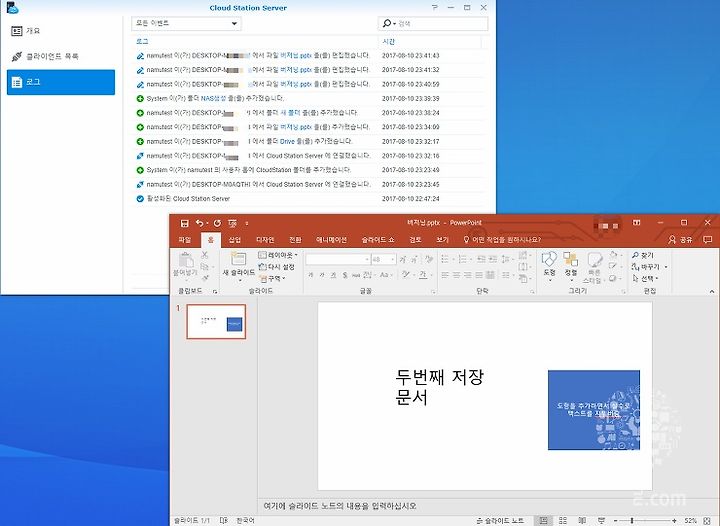Viewport: 720px width, 526px height.
Task: Open the font name combo box
Action: tap(338, 259)
